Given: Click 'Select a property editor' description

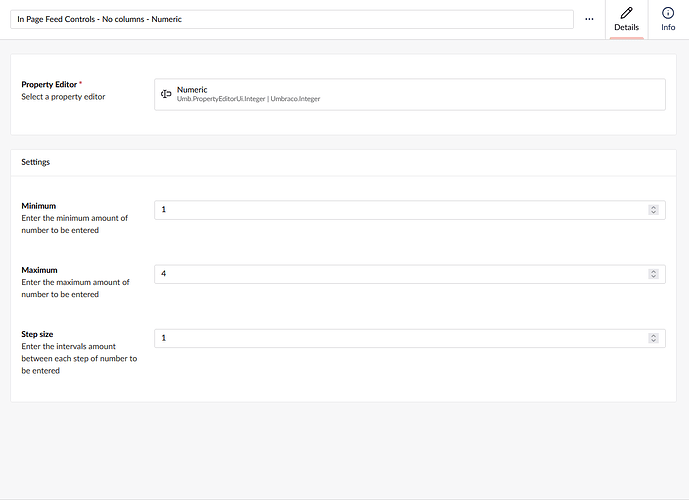Looking at the screenshot, I should click(63, 97).
